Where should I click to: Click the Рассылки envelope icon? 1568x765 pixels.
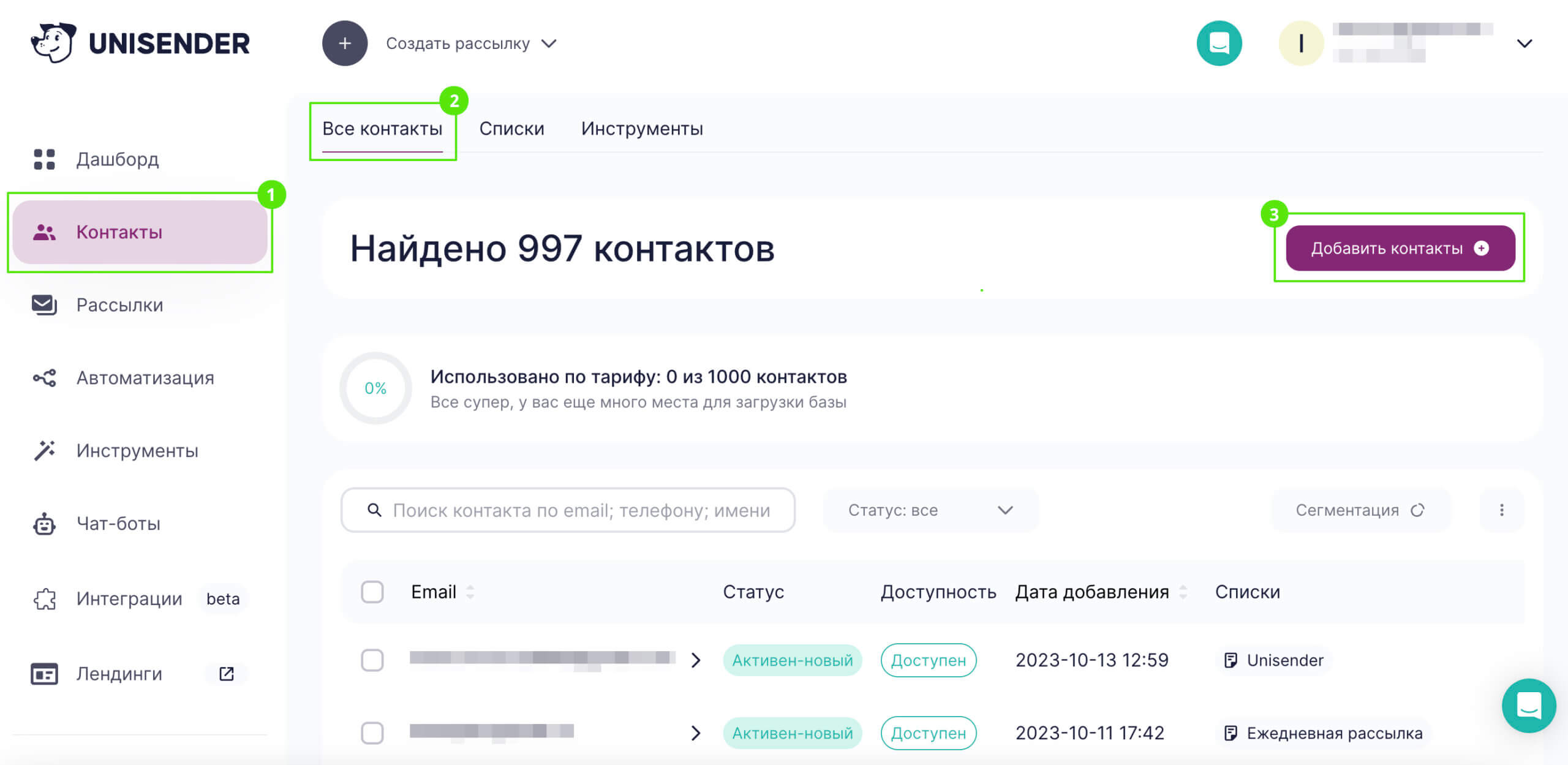(45, 304)
